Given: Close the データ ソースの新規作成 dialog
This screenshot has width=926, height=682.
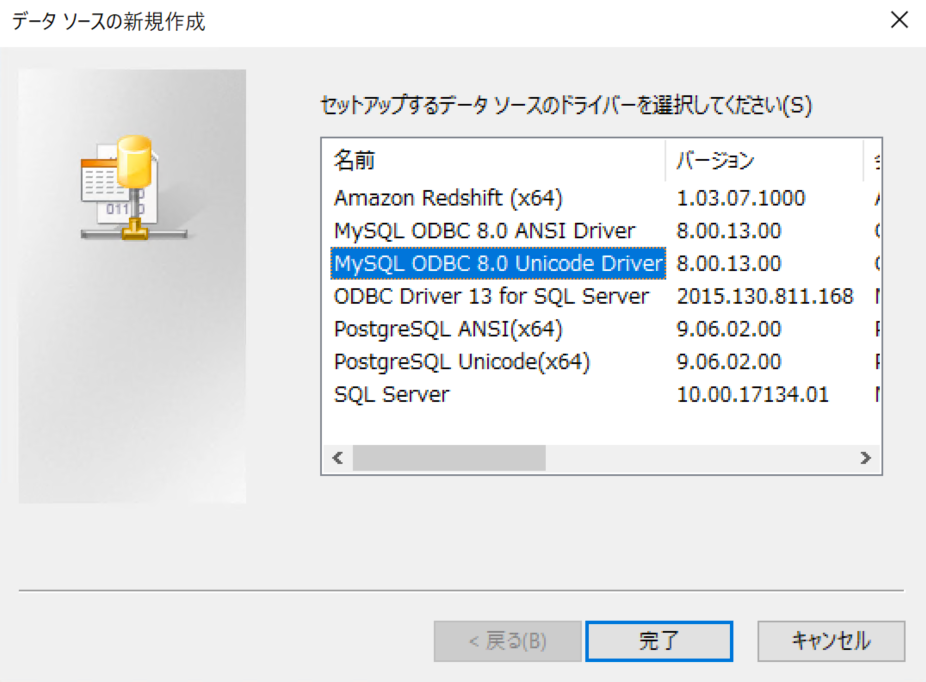Looking at the screenshot, I should (899, 20).
